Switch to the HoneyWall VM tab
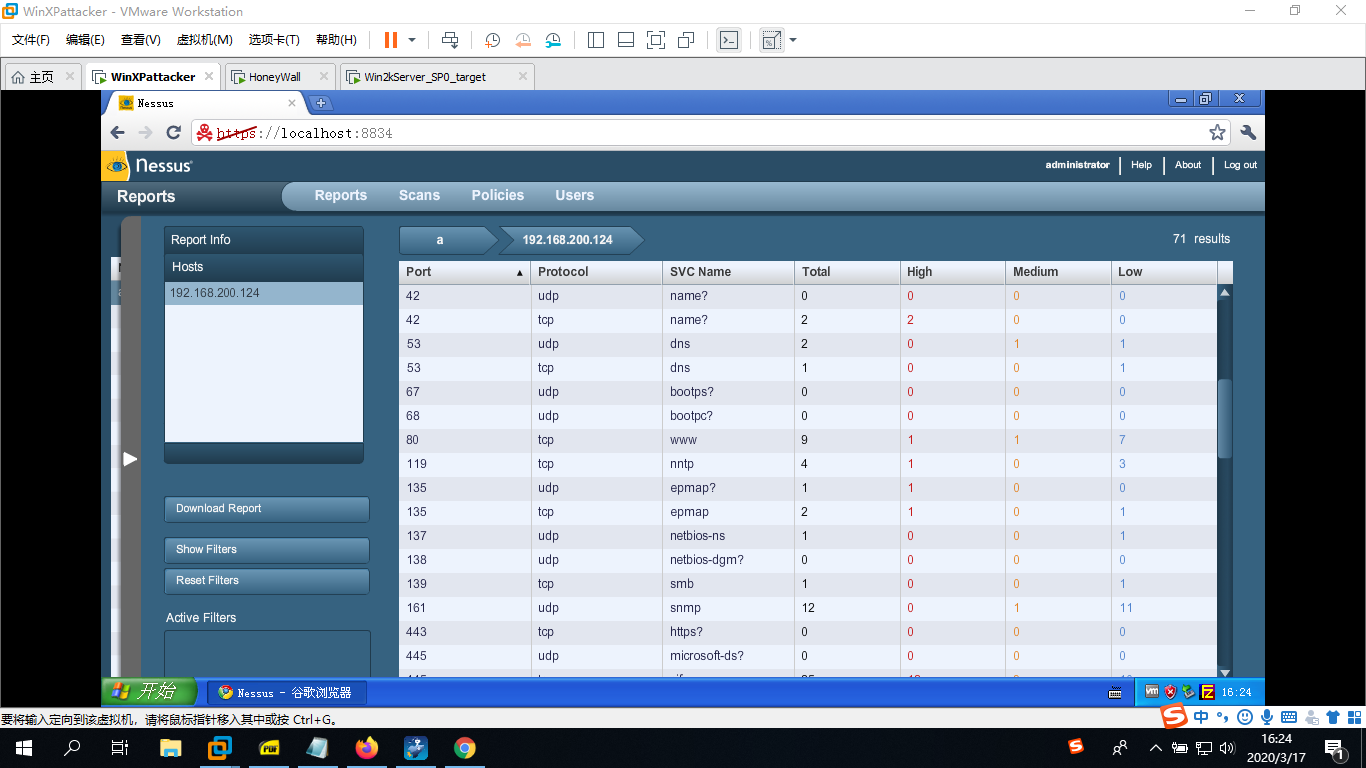This screenshot has width=1366, height=768. click(x=274, y=77)
